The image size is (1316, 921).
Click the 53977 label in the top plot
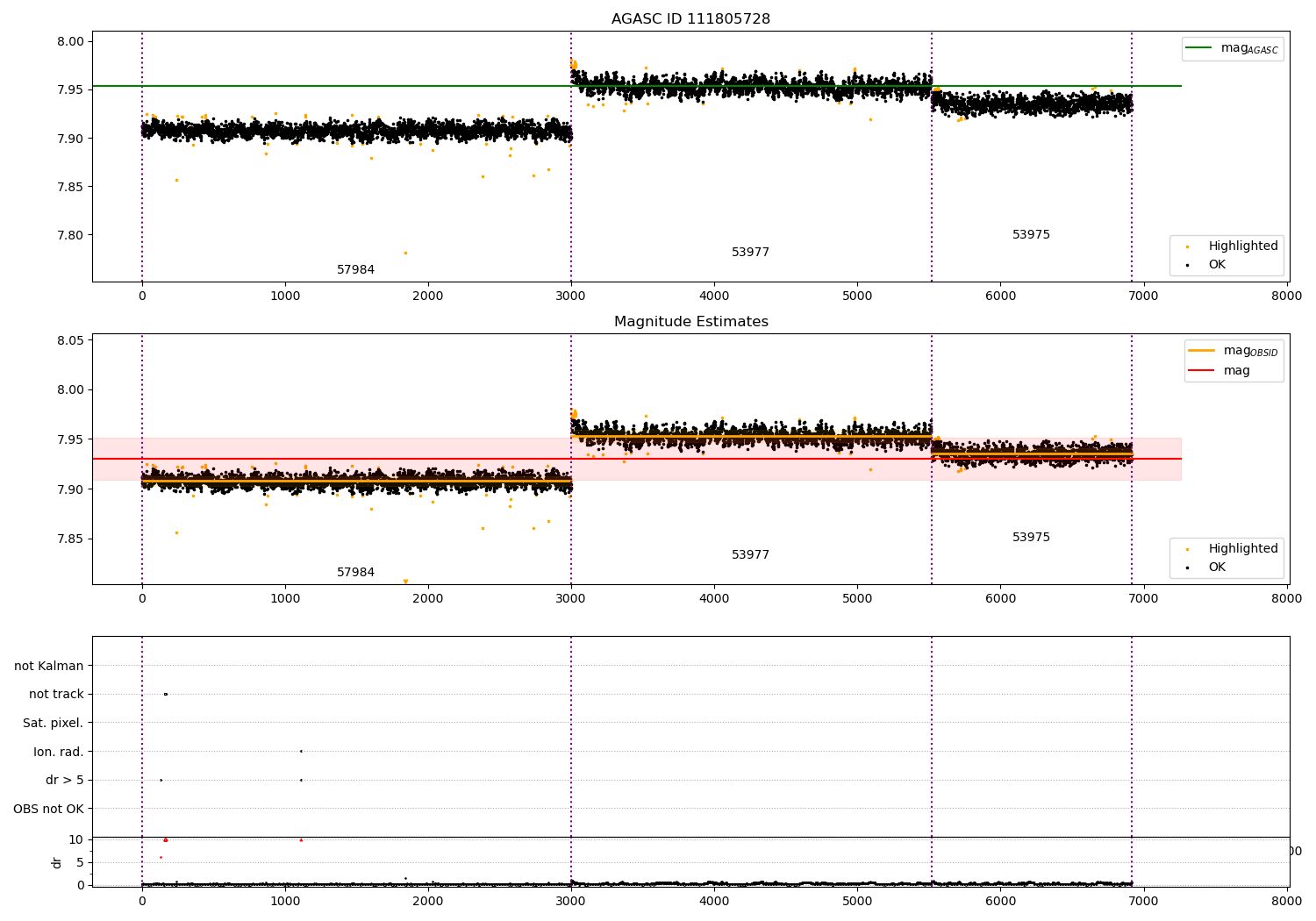[x=750, y=253]
